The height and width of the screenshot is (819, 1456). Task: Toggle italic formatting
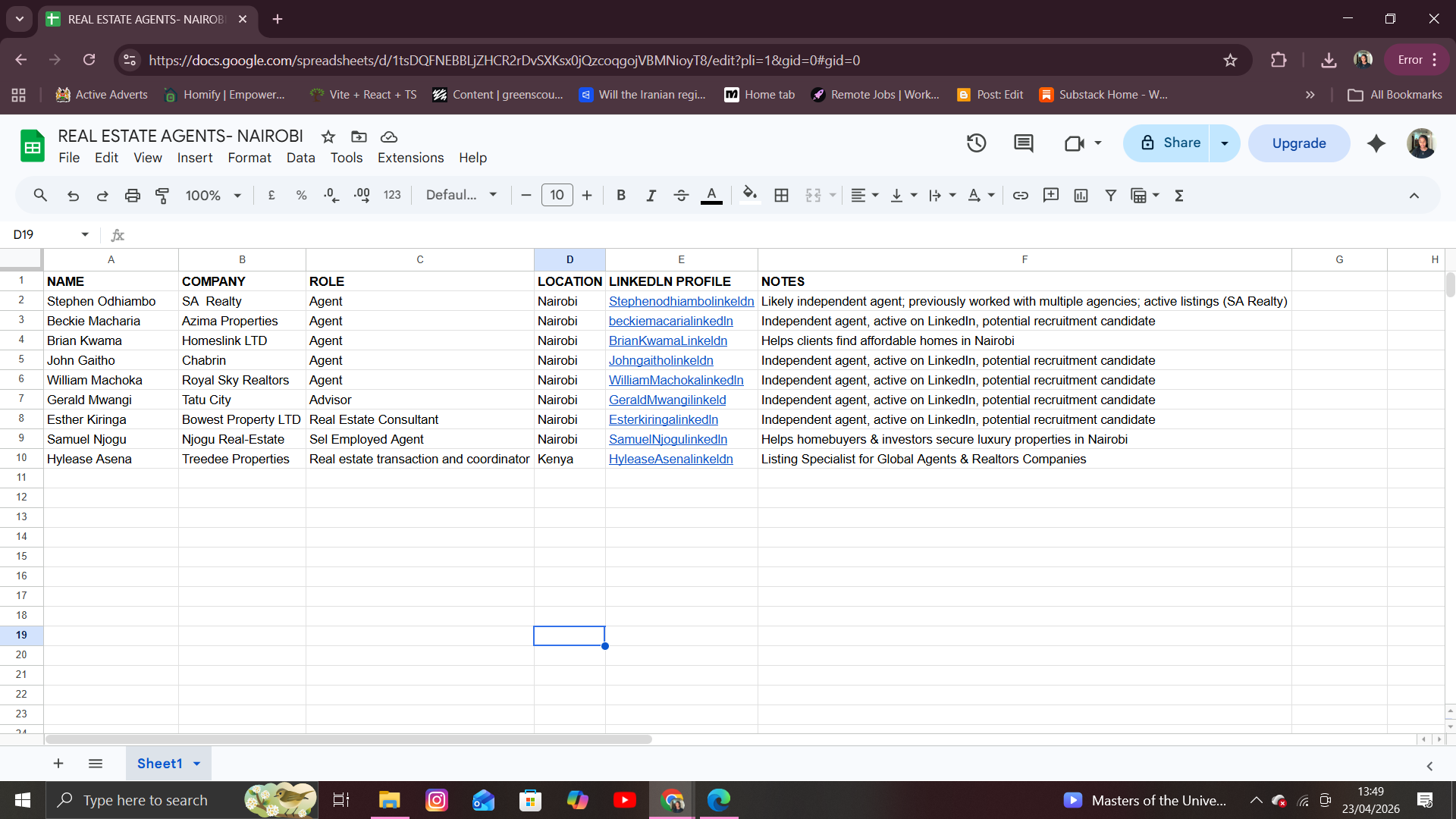tap(651, 196)
